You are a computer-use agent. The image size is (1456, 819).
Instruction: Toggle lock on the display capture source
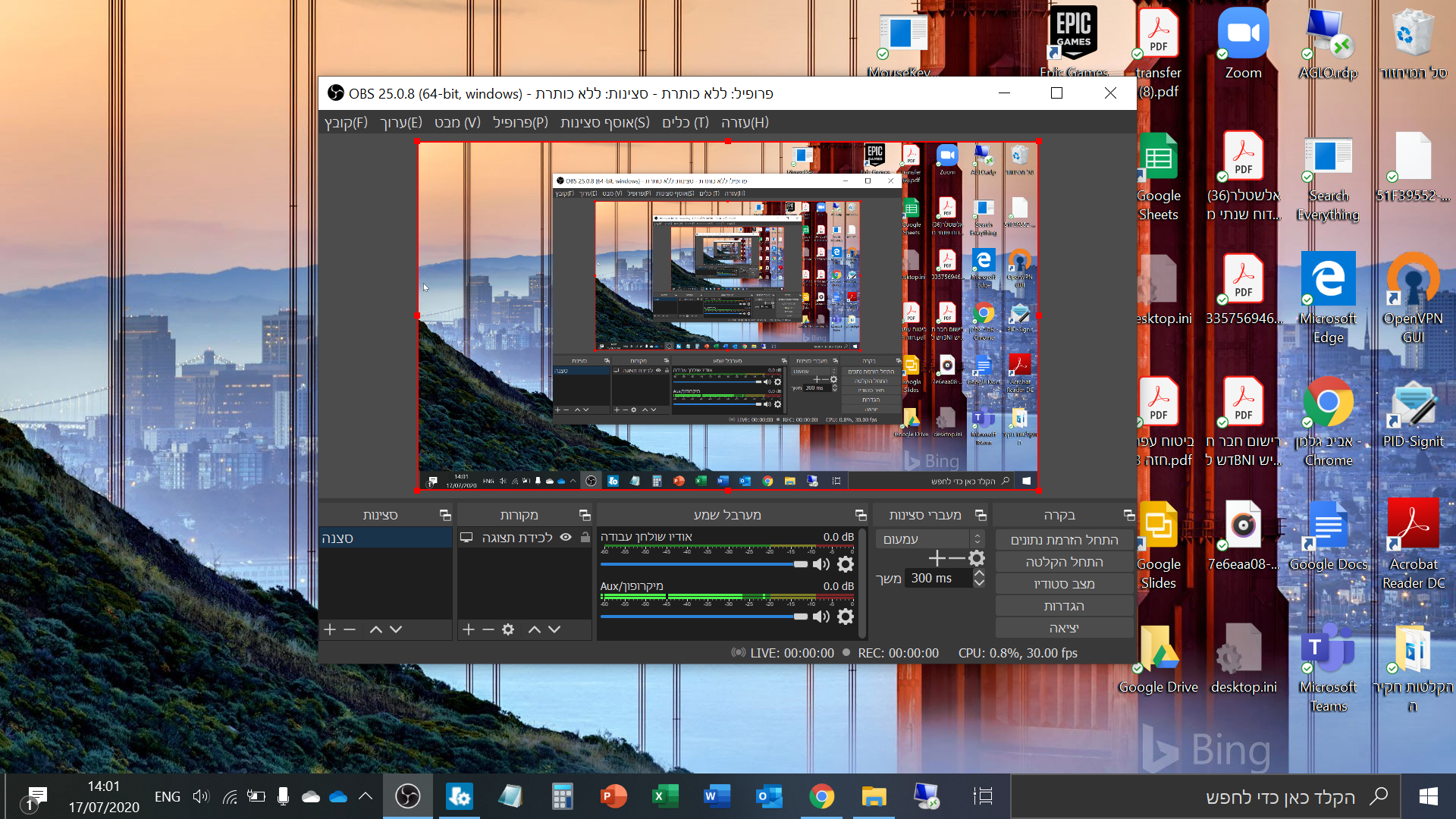click(x=585, y=538)
